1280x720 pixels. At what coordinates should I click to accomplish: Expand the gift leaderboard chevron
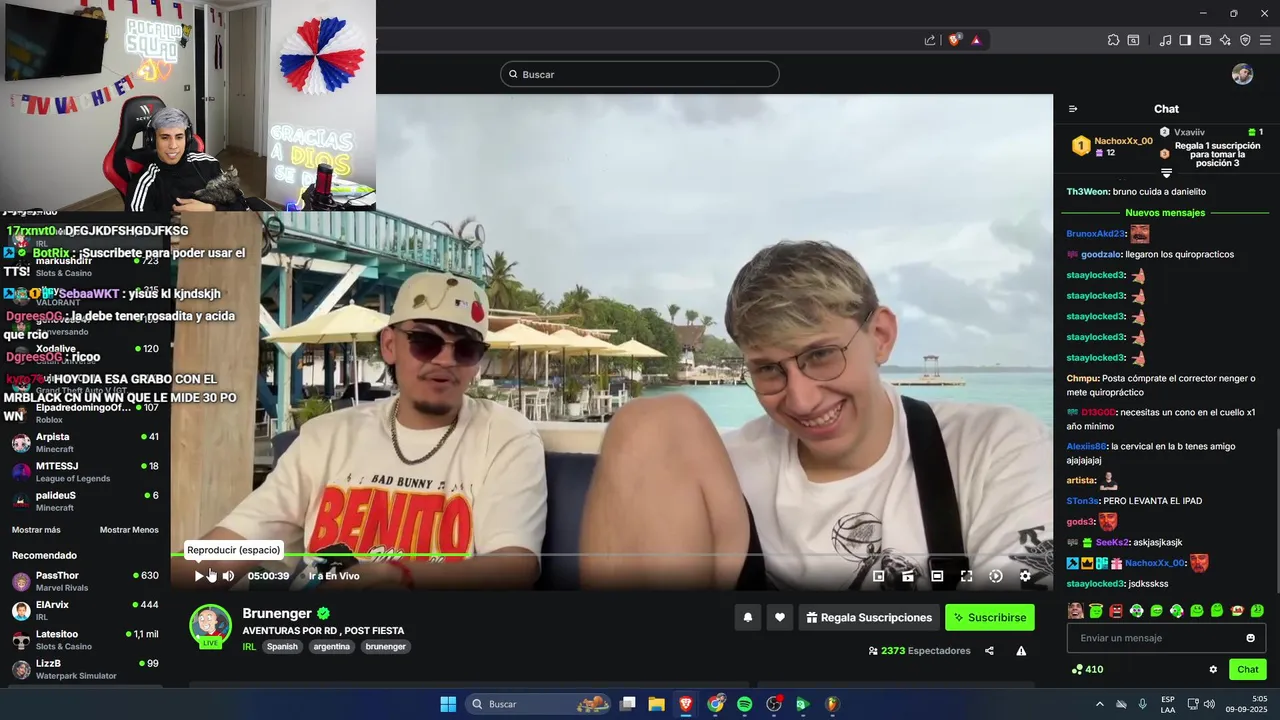pos(1166,174)
